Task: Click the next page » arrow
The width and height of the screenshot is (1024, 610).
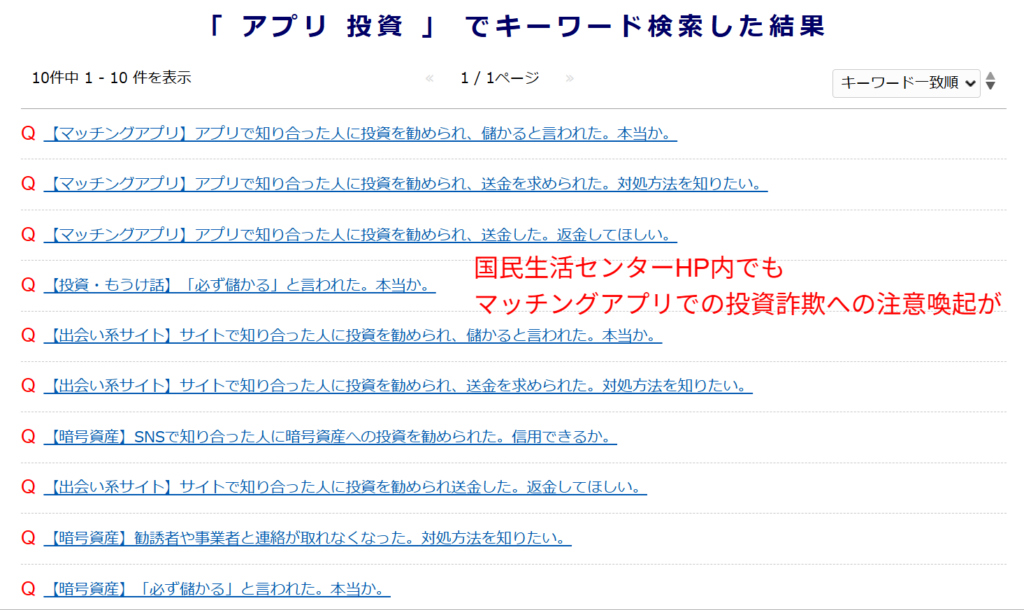Action: coord(570,75)
